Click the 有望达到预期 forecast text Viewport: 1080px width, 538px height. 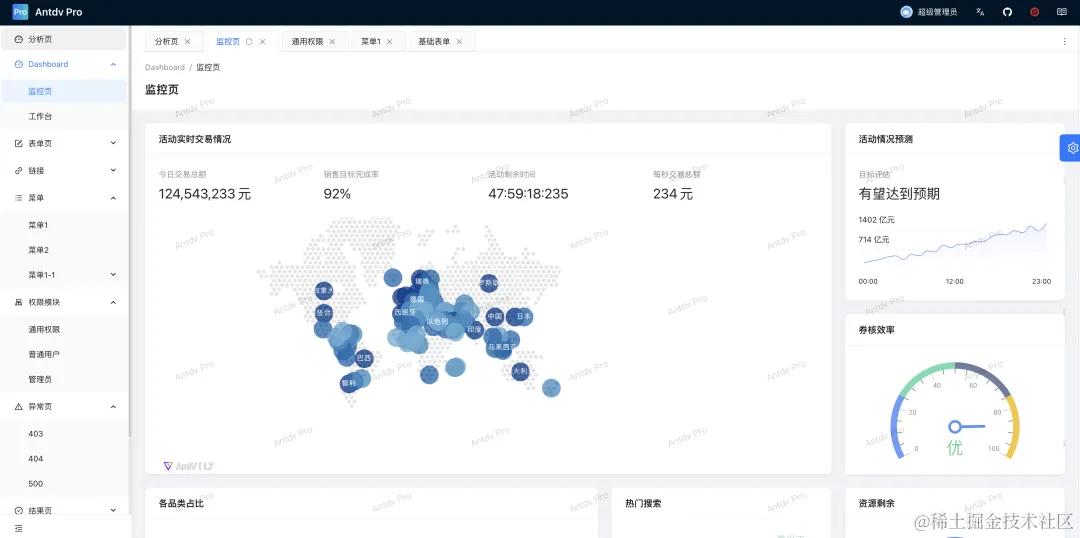899,194
